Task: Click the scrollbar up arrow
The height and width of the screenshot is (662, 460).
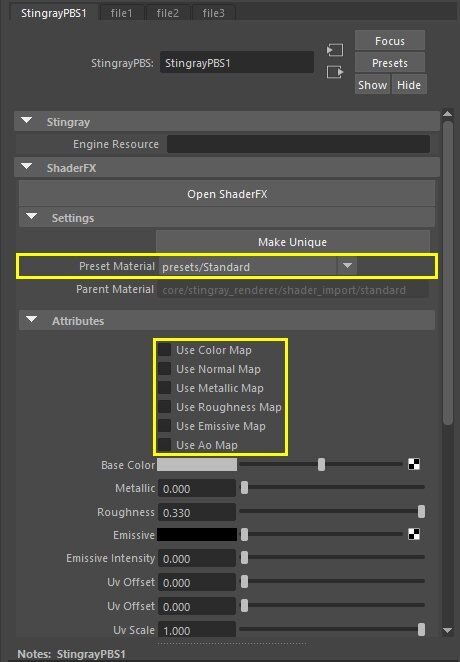Action: [x=447, y=114]
